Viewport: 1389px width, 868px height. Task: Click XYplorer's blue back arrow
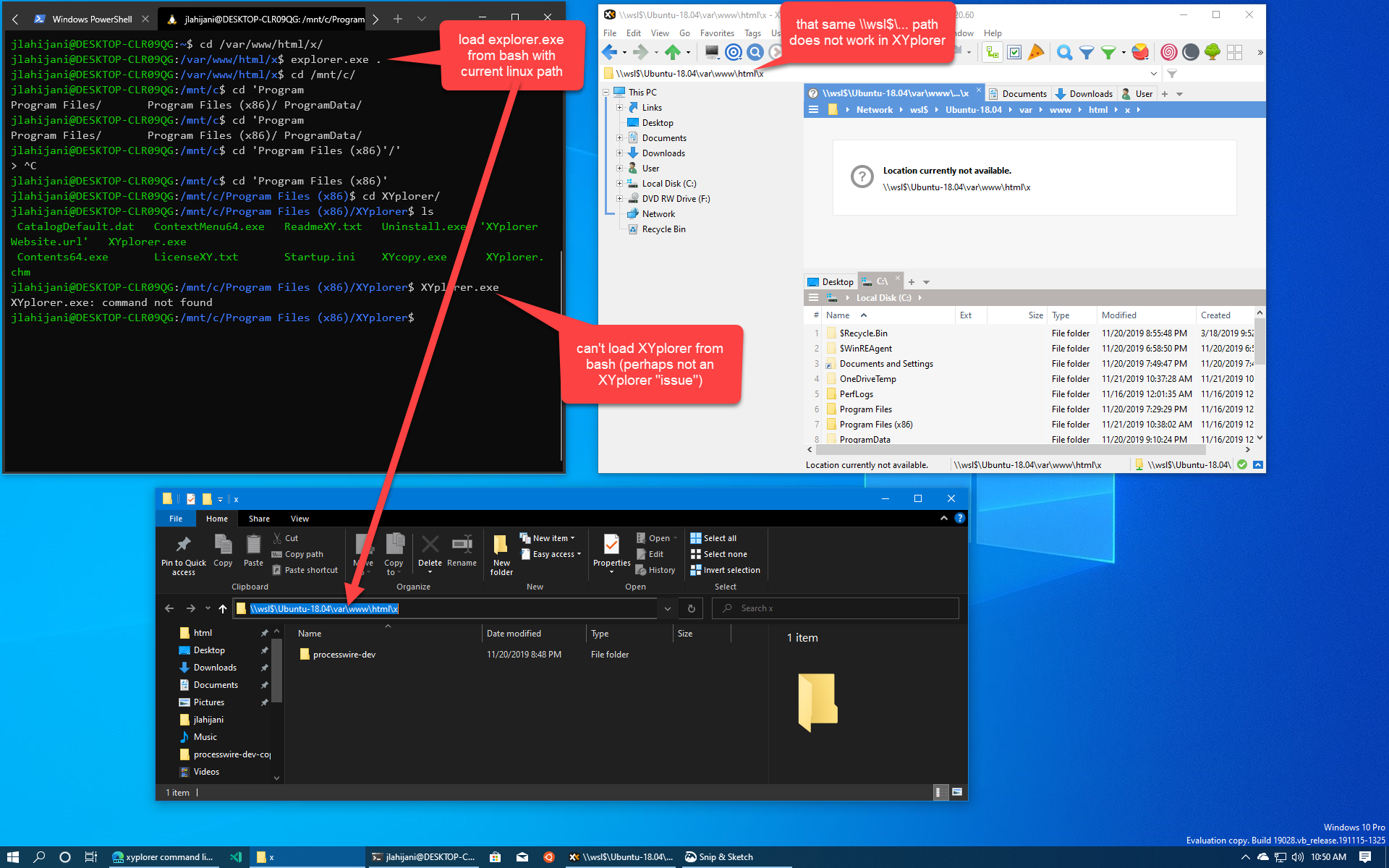pos(608,52)
